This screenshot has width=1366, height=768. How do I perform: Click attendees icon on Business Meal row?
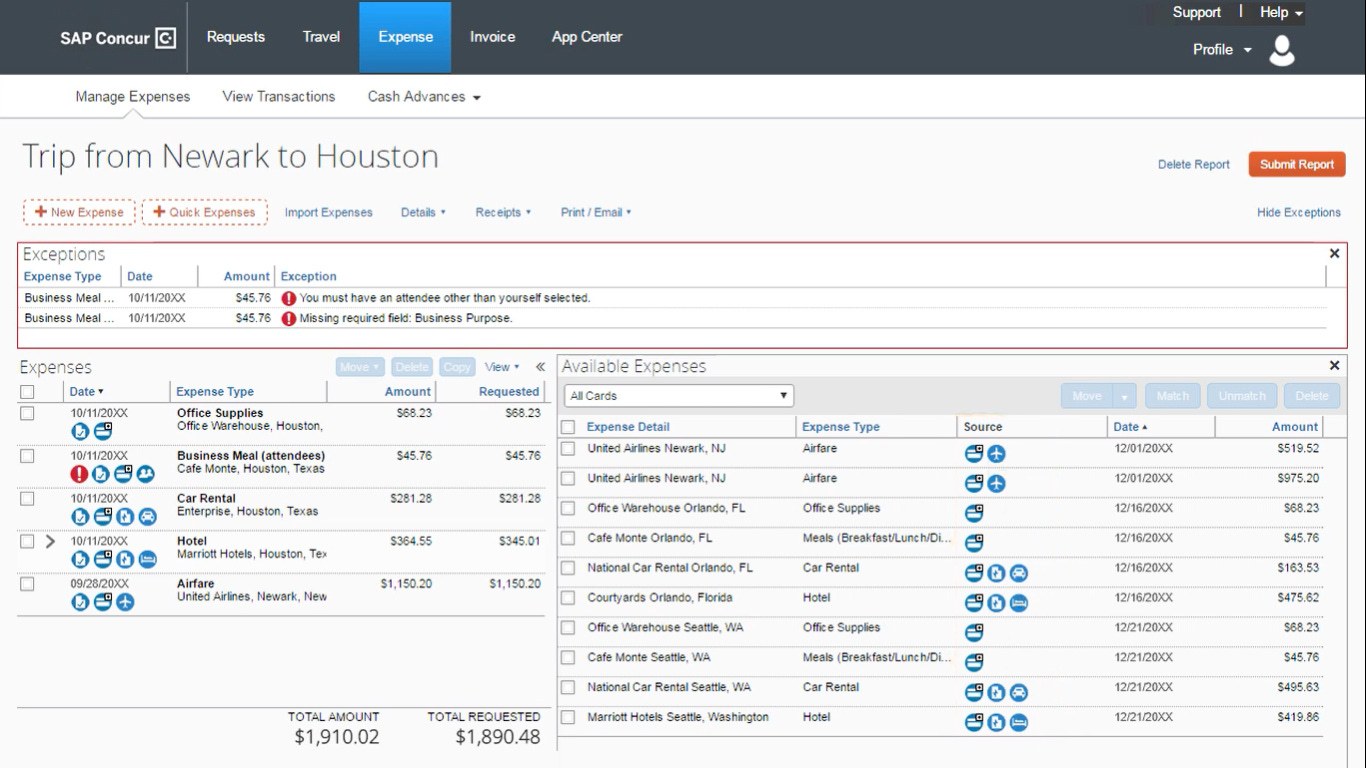tap(146, 474)
